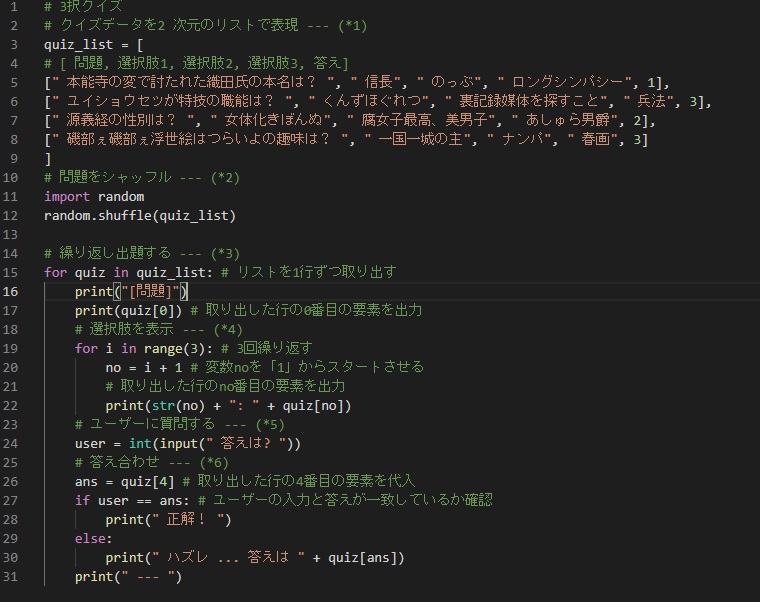The image size is (760, 602).
Task: Place cursor in print("[問題]") line
Action: tap(131, 291)
